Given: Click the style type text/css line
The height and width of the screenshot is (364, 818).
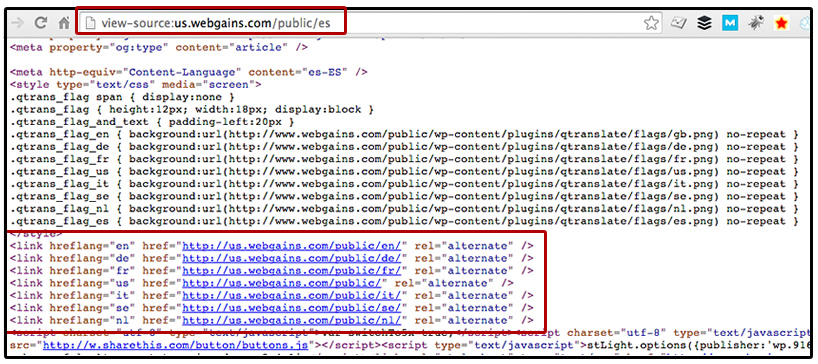Looking at the screenshot, I should click(x=136, y=84).
